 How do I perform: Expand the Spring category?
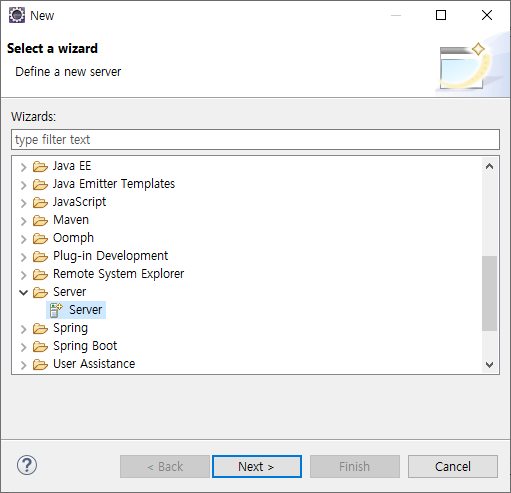(x=23, y=329)
